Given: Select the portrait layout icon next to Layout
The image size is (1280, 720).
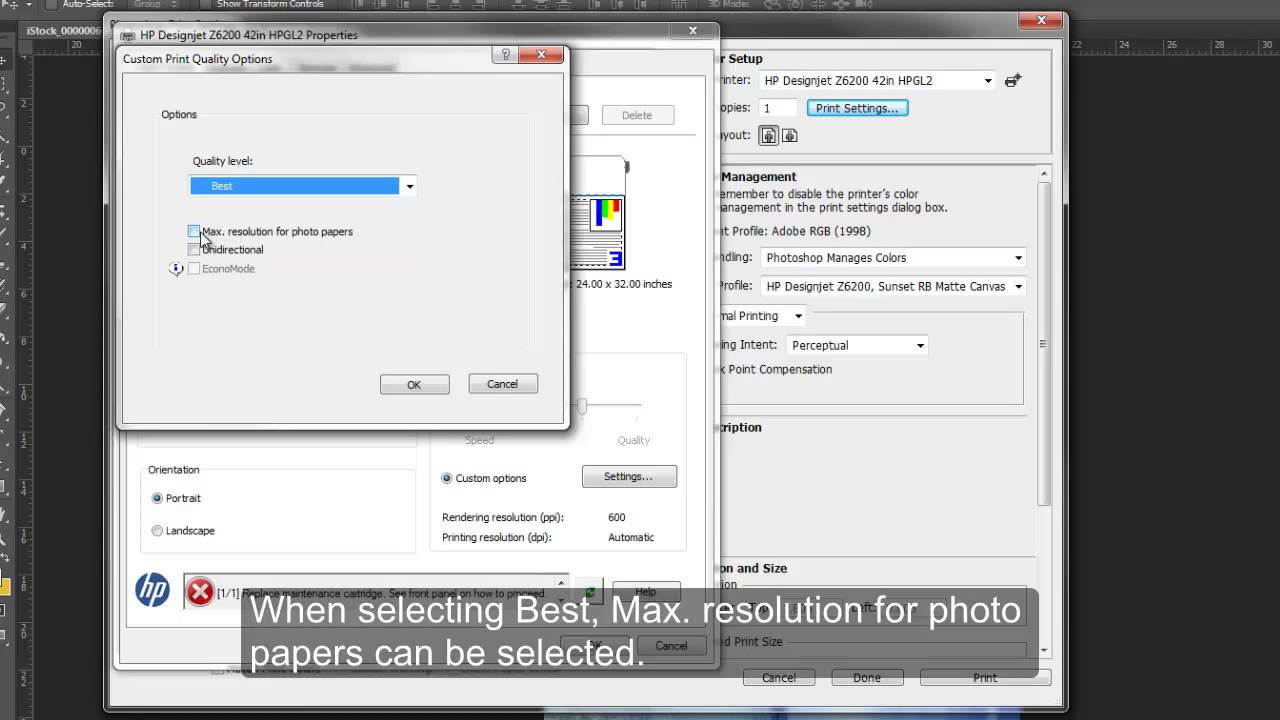Looking at the screenshot, I should tap(768, 134).
